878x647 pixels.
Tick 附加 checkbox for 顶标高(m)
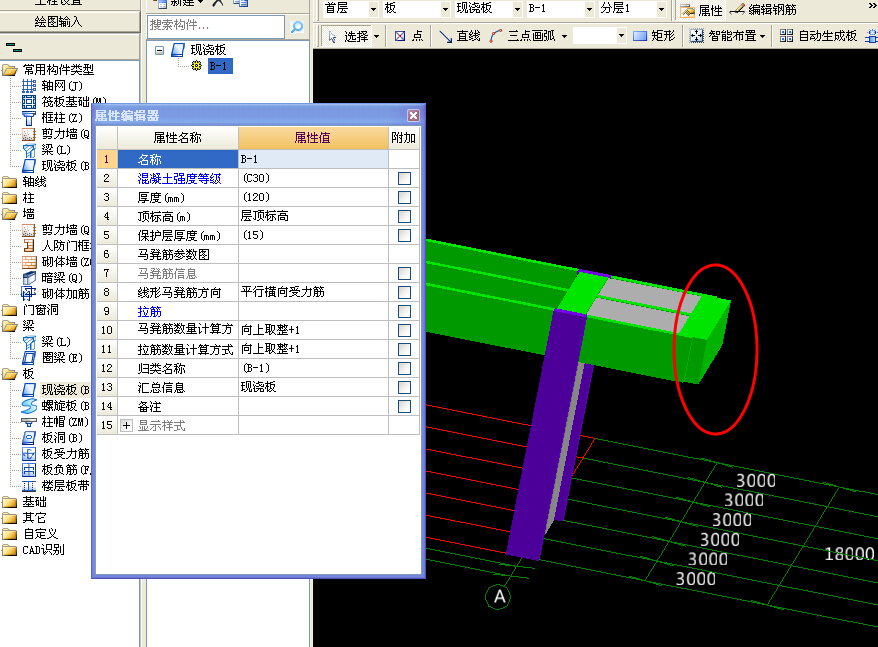[x=404, y=216]
